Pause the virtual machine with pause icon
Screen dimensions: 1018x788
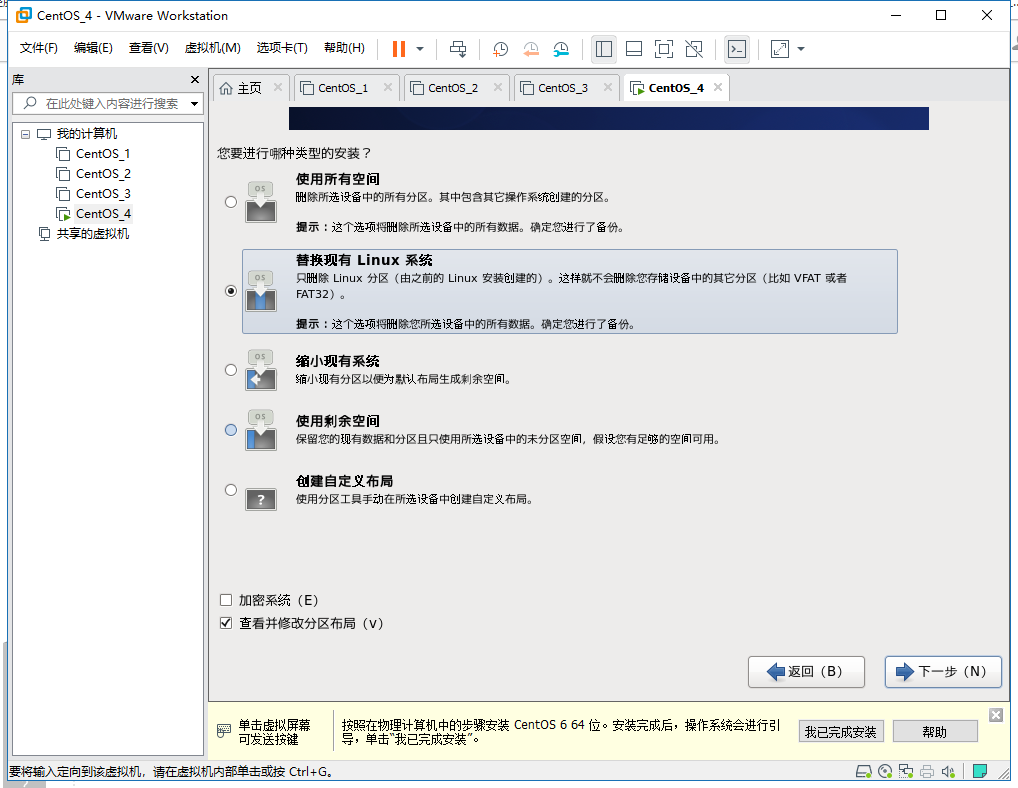[x=399, y=49]
